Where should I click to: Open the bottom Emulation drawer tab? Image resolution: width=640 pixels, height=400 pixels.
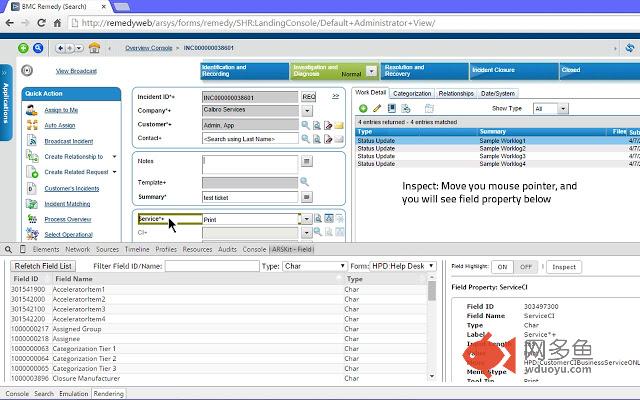pos(73,393)
